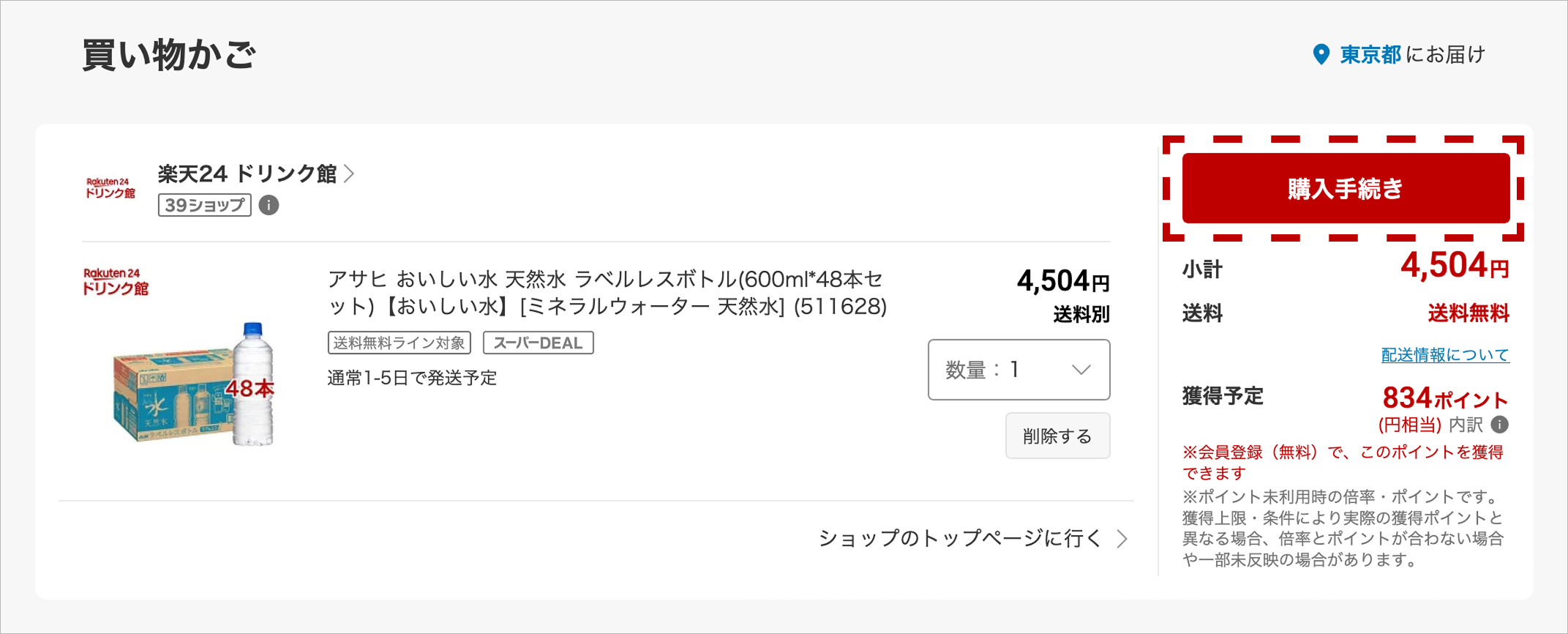Click the スーパーDEAL tag
1568x634 pixels.
coord(538,343)
